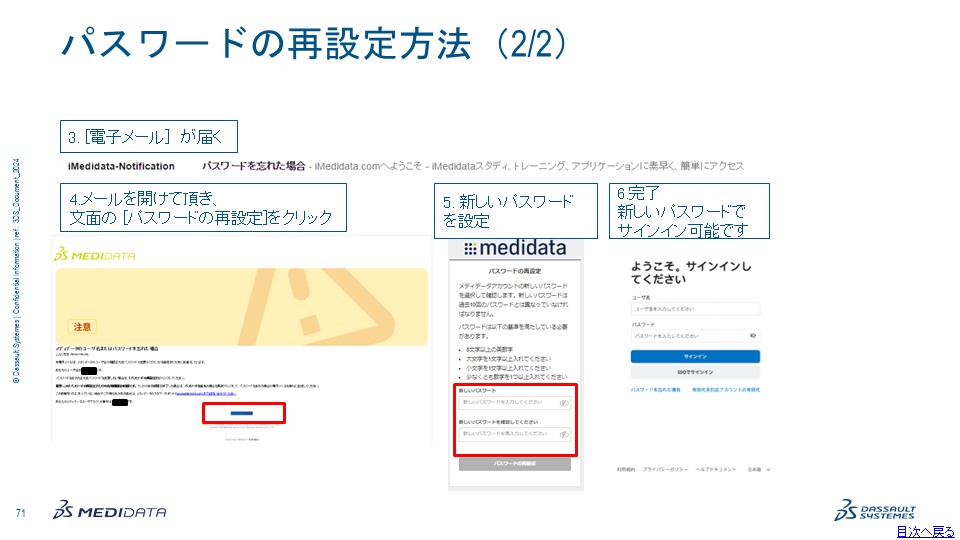960x540 pixels.
Task: Open the 利用規約 footer link
Action: click(625, 470)
